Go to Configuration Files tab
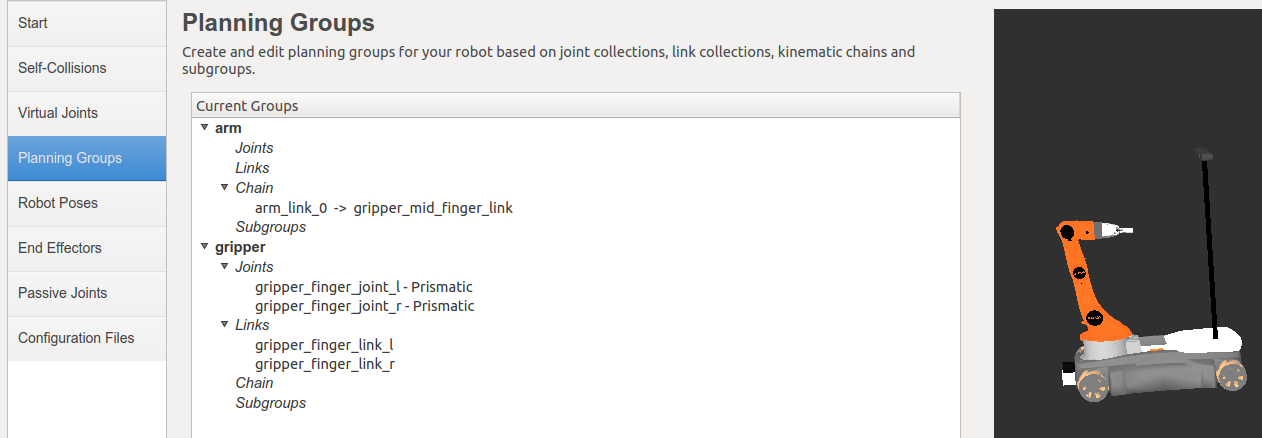 (x=87, y=338)
